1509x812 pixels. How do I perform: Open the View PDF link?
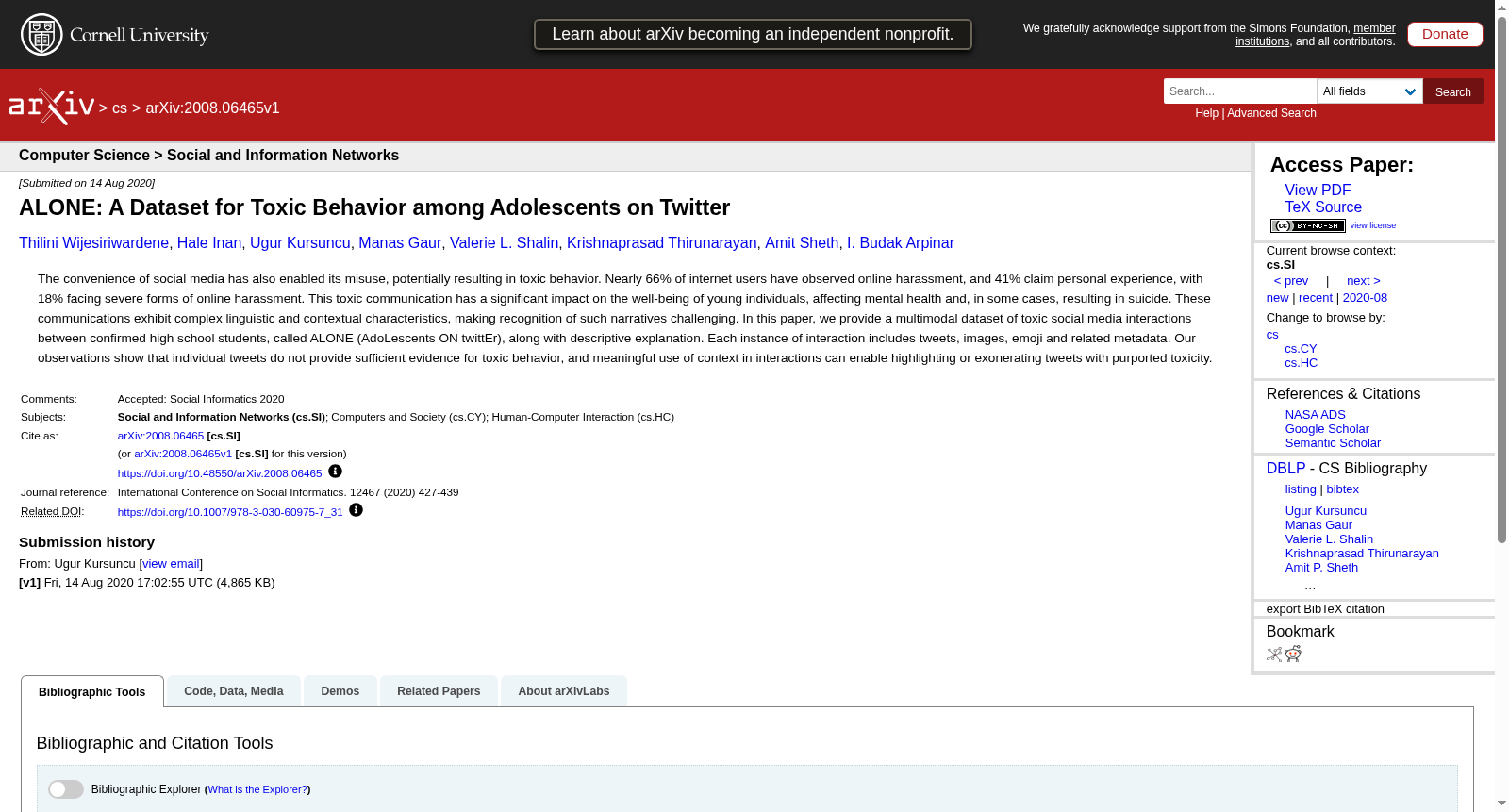click(x=1318, y=191)
